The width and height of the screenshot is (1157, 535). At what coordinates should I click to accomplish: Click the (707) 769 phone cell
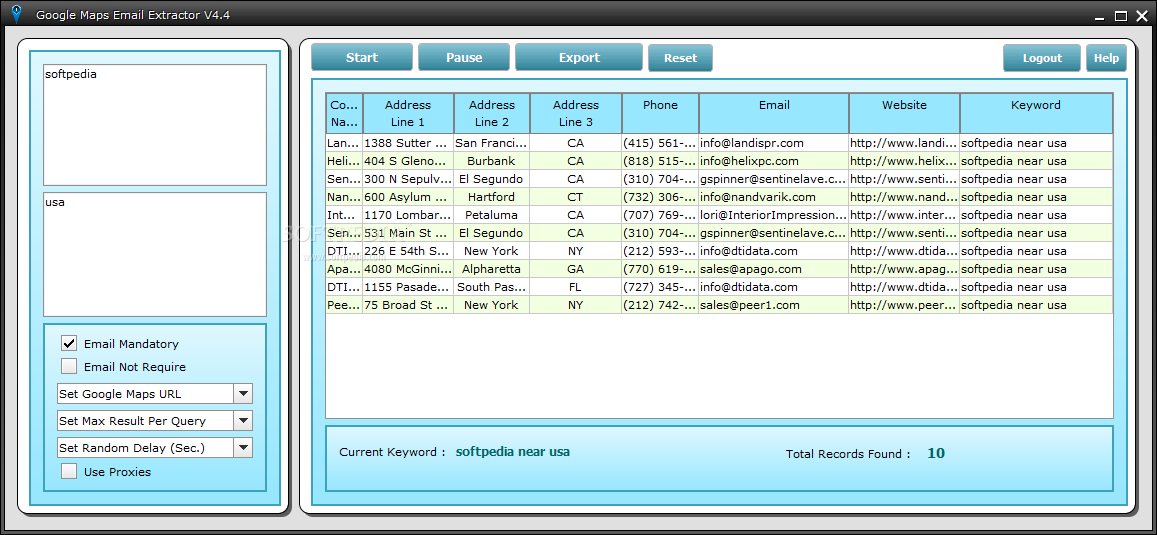(660, 215)
